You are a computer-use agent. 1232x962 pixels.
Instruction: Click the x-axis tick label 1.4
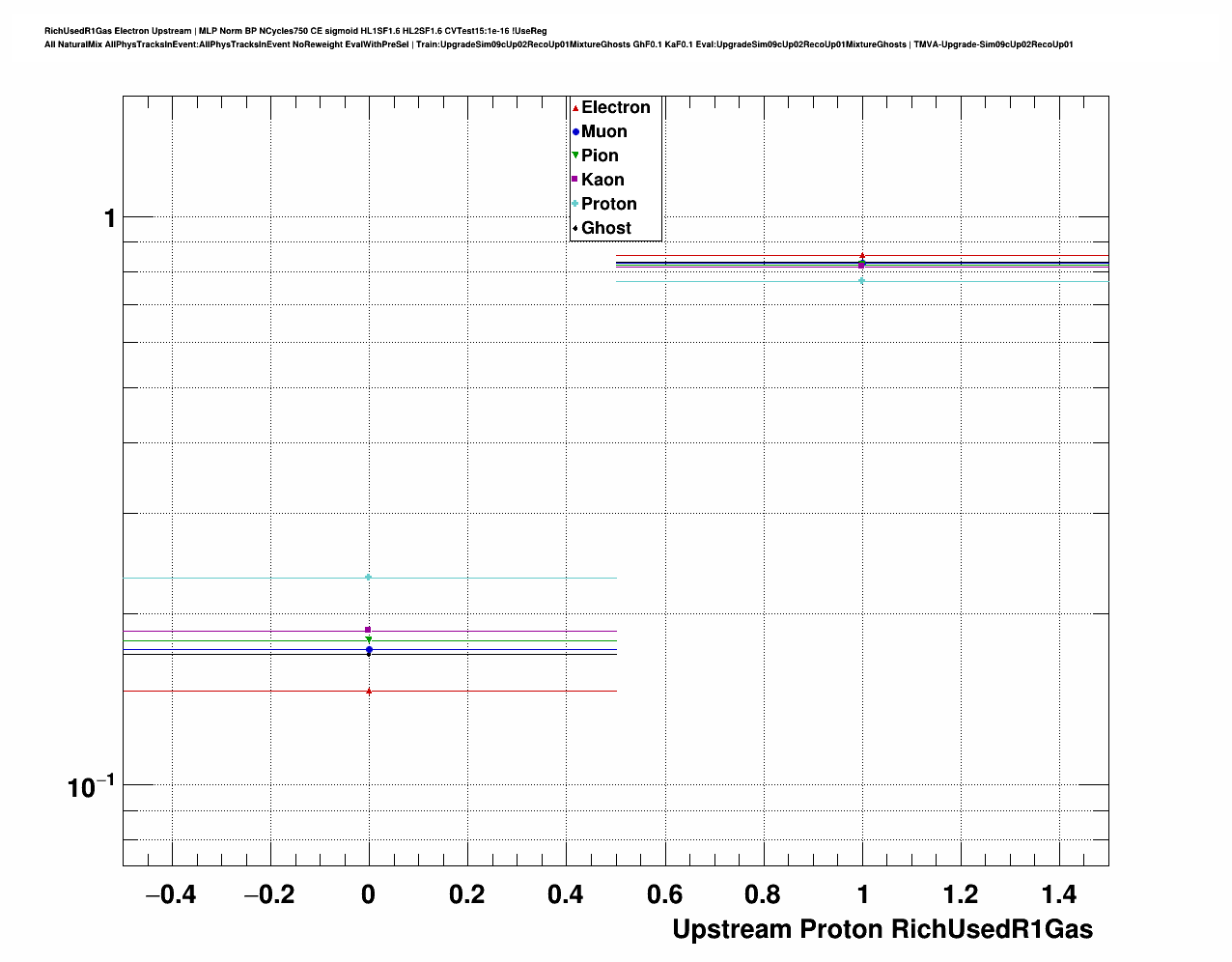[1059, 894]
